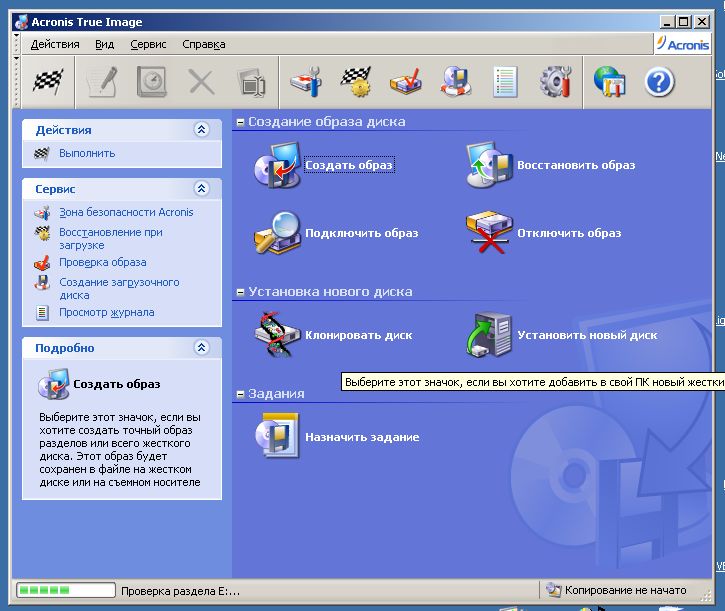Click the Acronis logo in menu bar
Screen dimensions: 725x611
(683, 44)
